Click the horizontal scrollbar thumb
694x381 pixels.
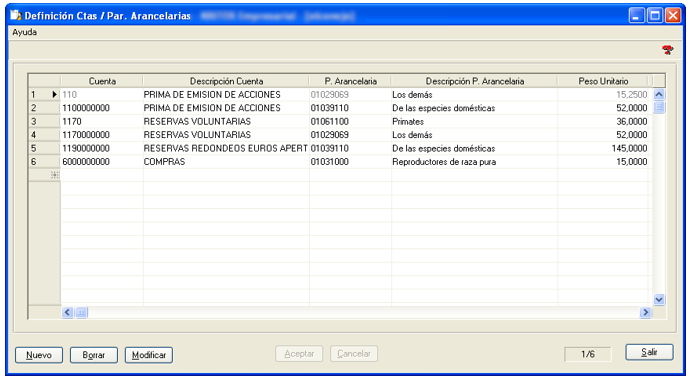coord(81,312)
